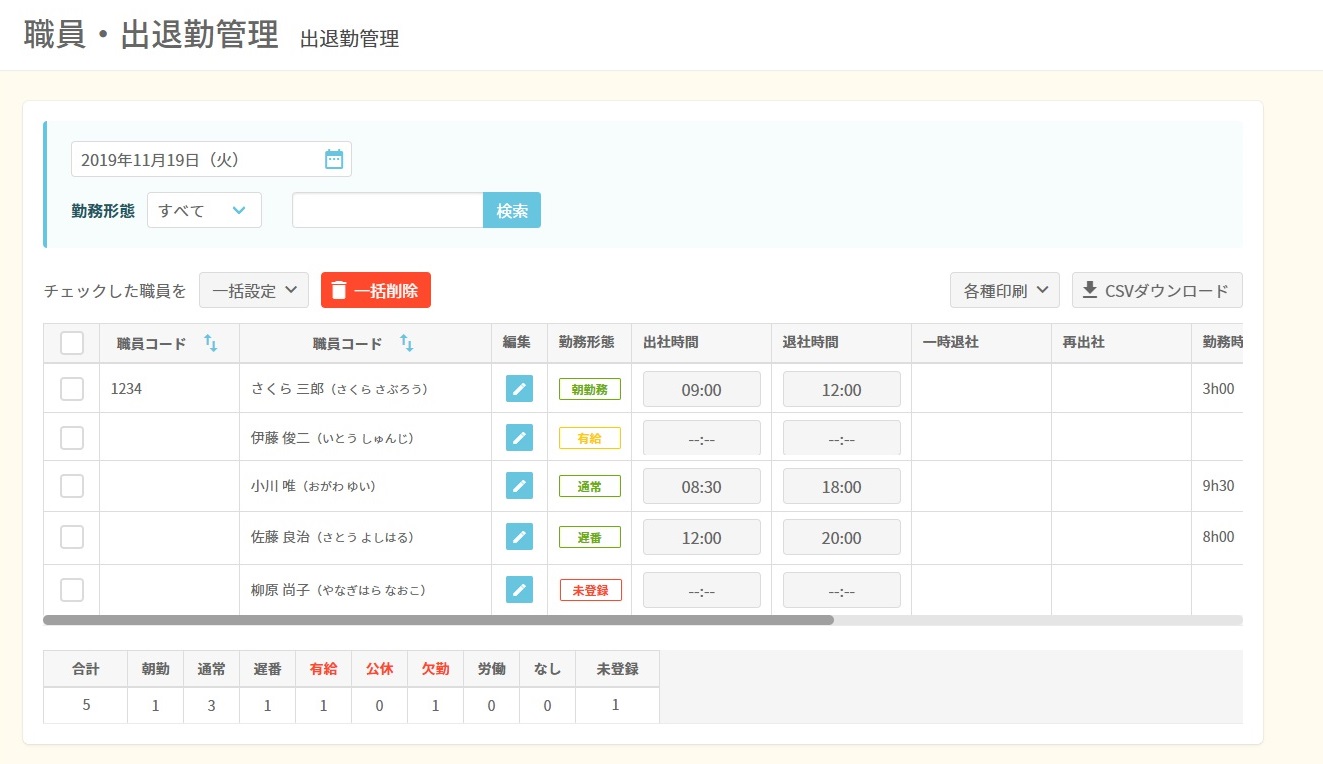Click 通常 count value 3
Screen dimensions: 1323x764
211,705
